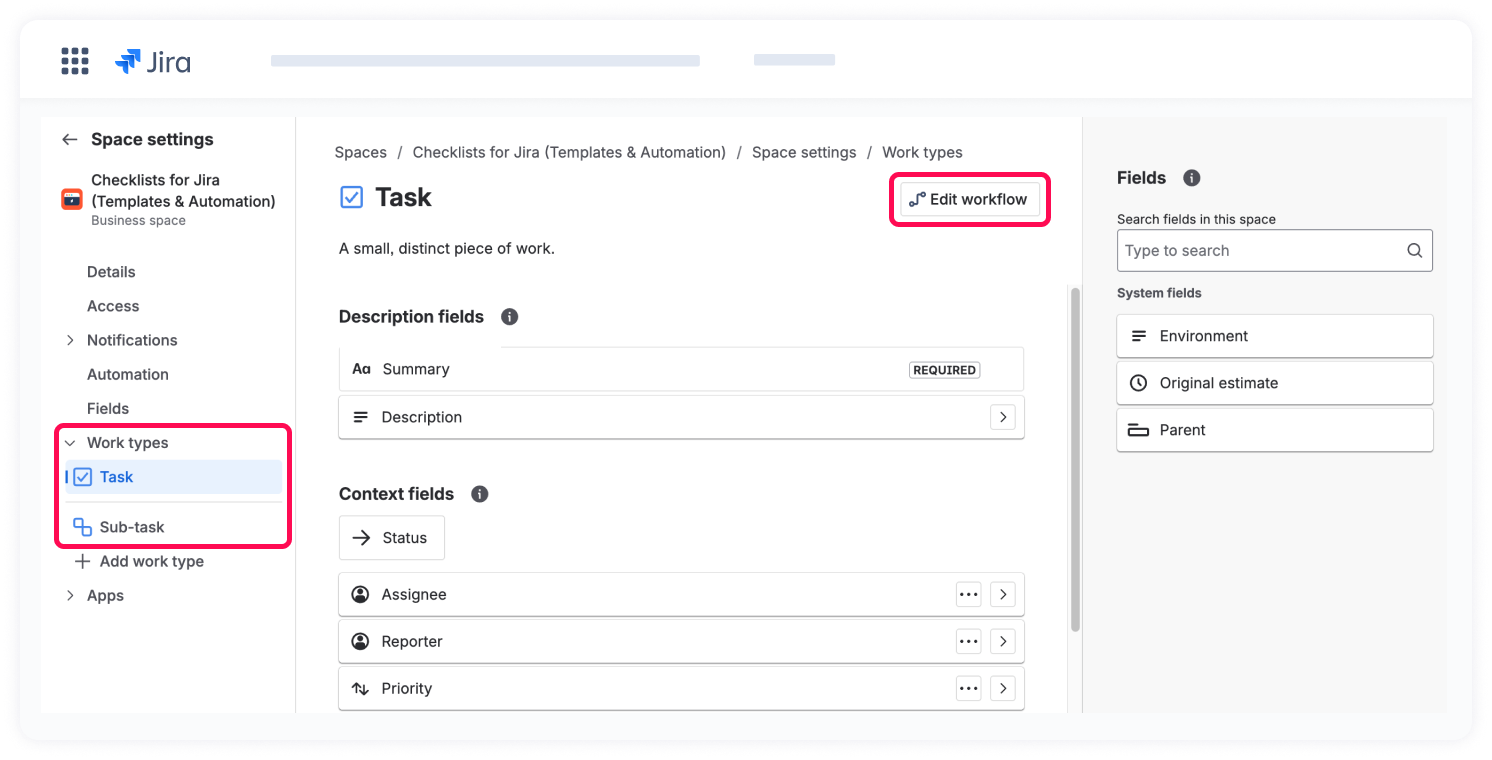This screenshot has width=1492, height=760.
Task: Expand the Notifications section
Action: (x=70, y=341)
